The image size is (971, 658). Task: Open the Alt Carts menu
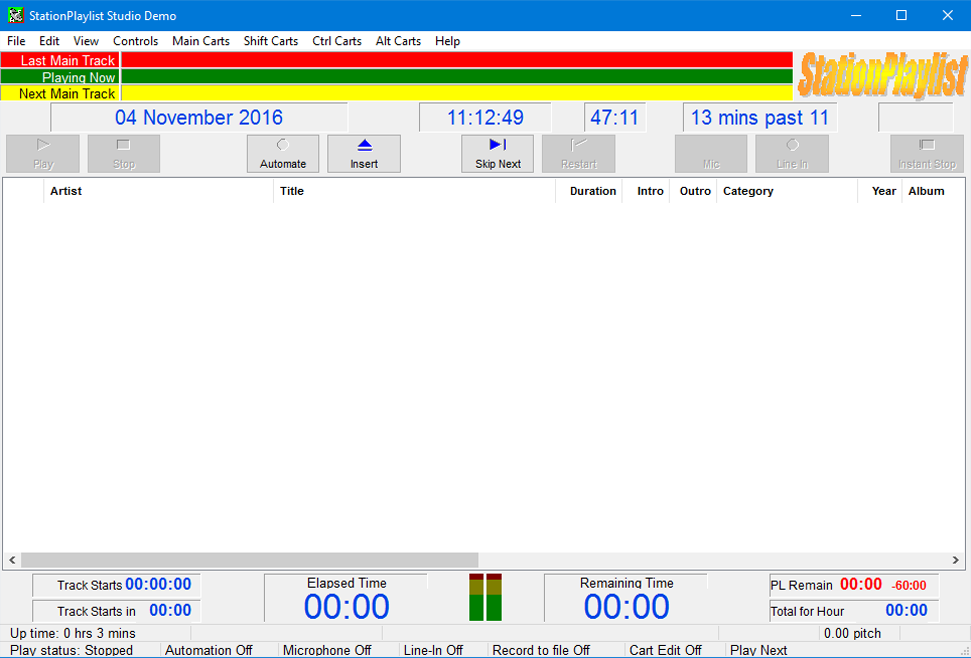point(398,41)
